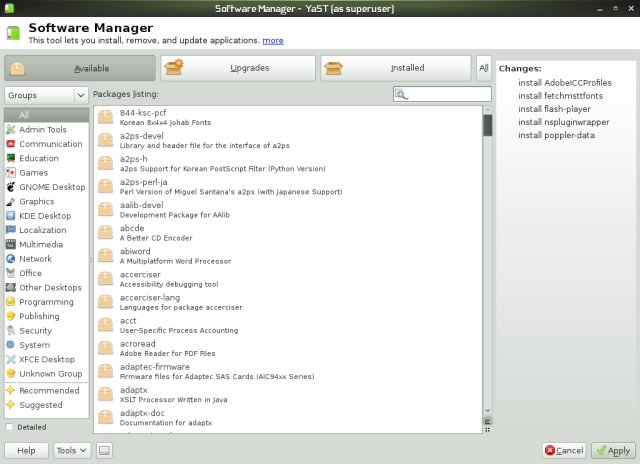This screenshot has height=464, width=640.
Task: Select the a2ps-h package row
Action: [x=288, y=163]
